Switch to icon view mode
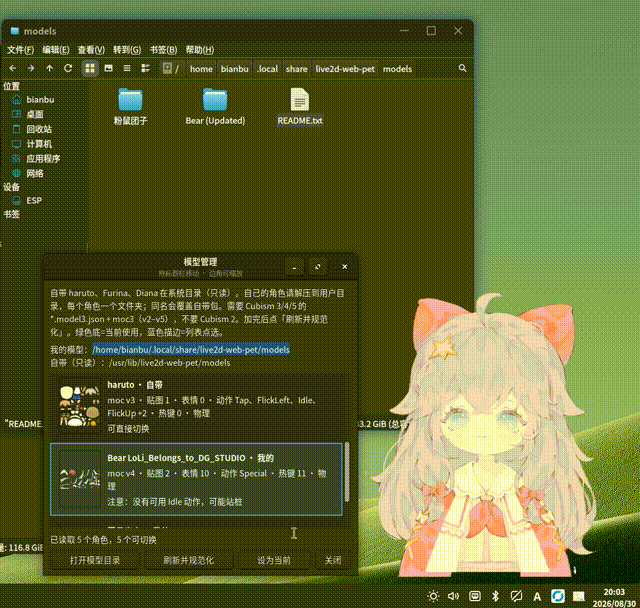Image resolution: width=640 pixels, height=608 pixels. 90,68
